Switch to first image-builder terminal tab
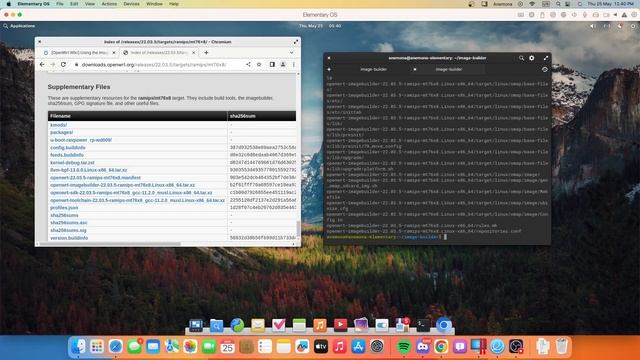The image size is (640, 360). tap(373, 69)
